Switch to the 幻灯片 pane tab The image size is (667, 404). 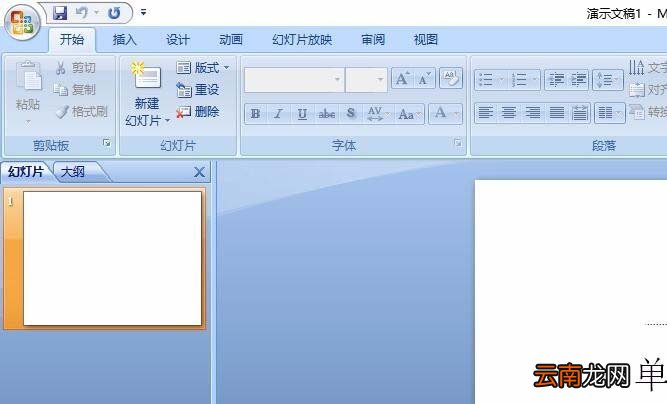(x=26, y=172)
